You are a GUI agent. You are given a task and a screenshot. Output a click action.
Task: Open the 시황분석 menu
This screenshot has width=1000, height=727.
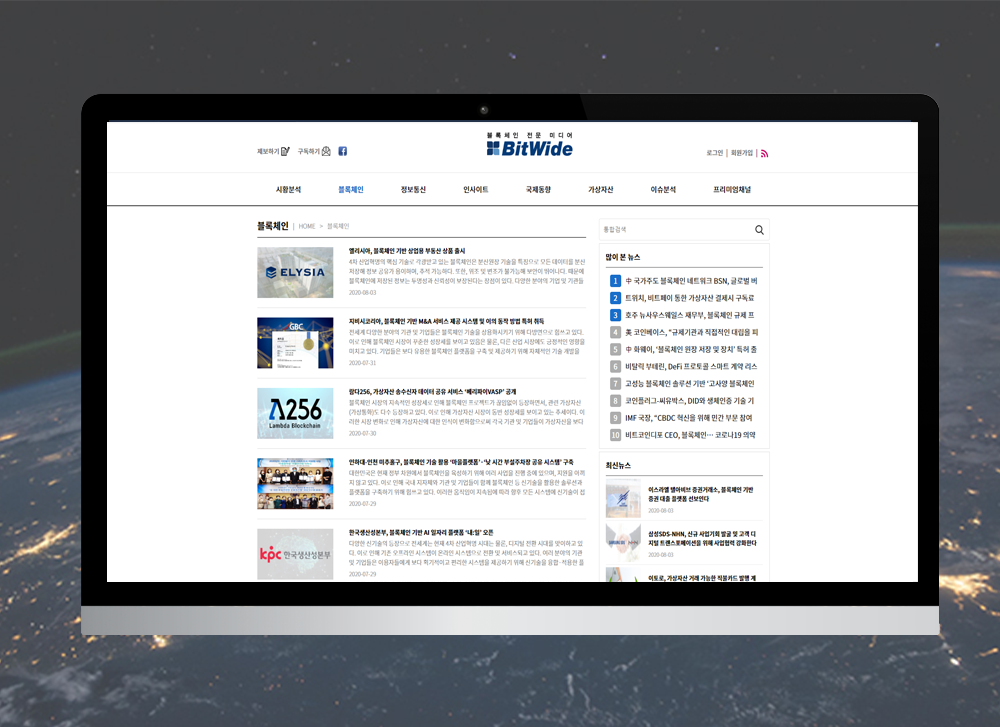point(288,189)
